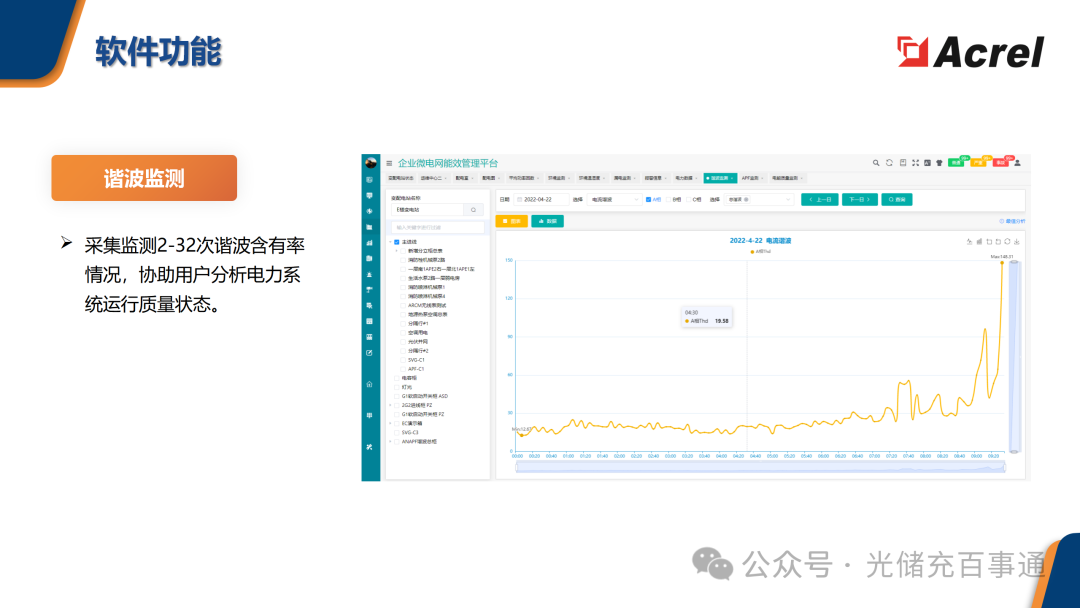
Task: Open the home icon in the left sidebar
Action: point(369,384)
